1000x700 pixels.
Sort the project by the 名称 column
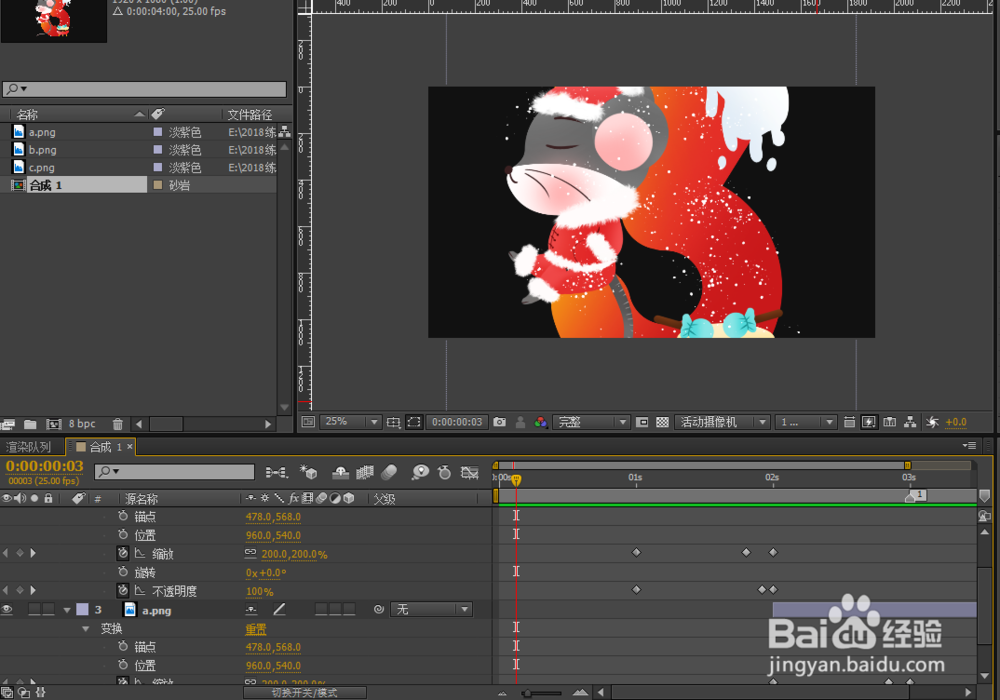point(27,114)
